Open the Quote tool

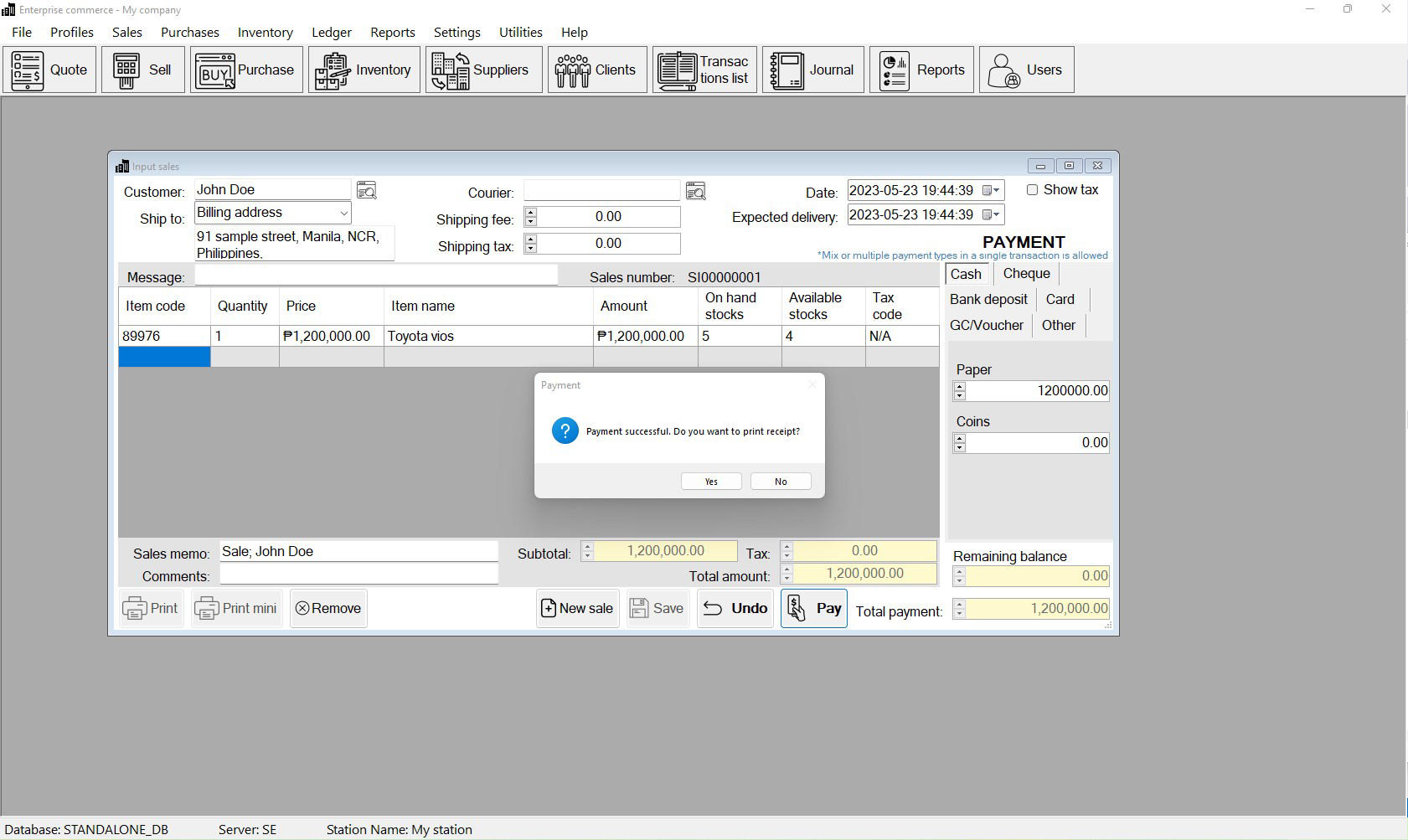(x=49, y=70)
